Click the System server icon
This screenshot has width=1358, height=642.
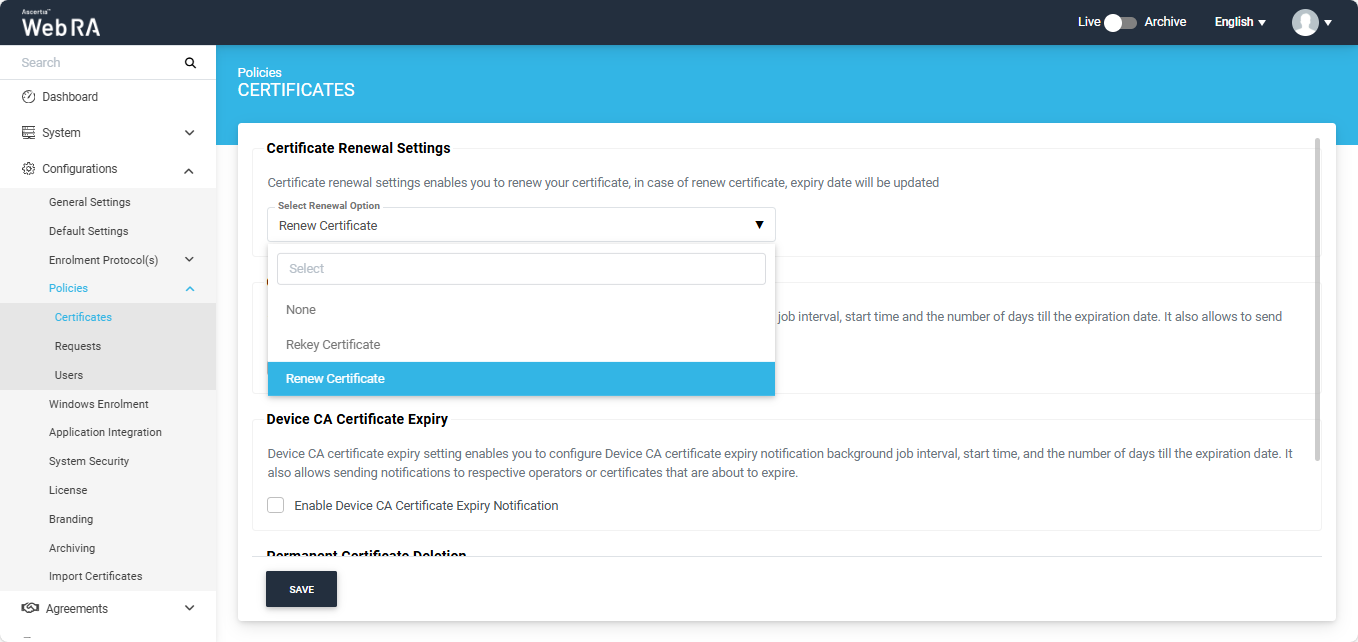coord(28,133)
